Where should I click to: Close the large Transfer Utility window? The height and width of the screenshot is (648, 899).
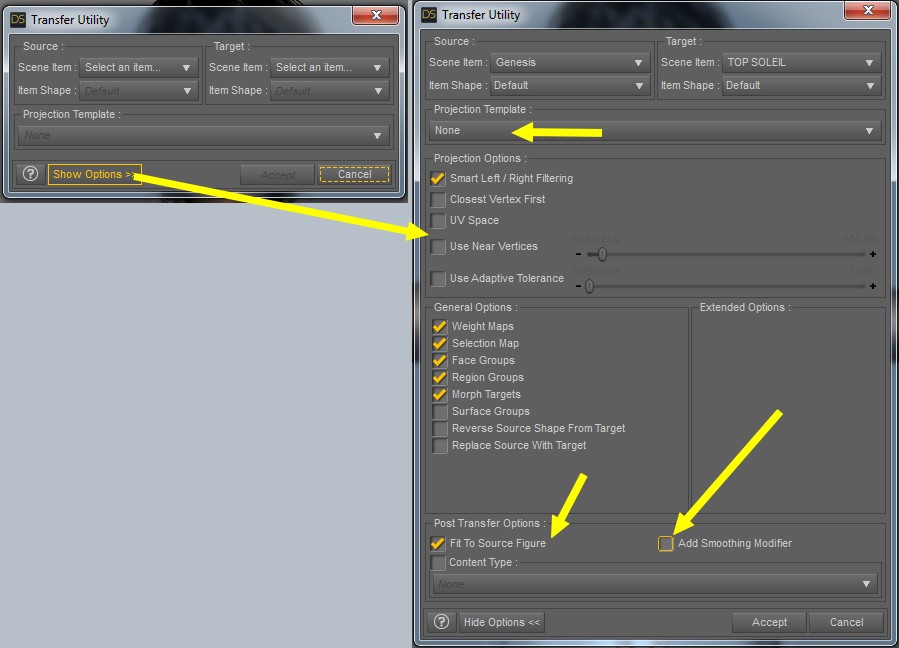coord(868,10)
